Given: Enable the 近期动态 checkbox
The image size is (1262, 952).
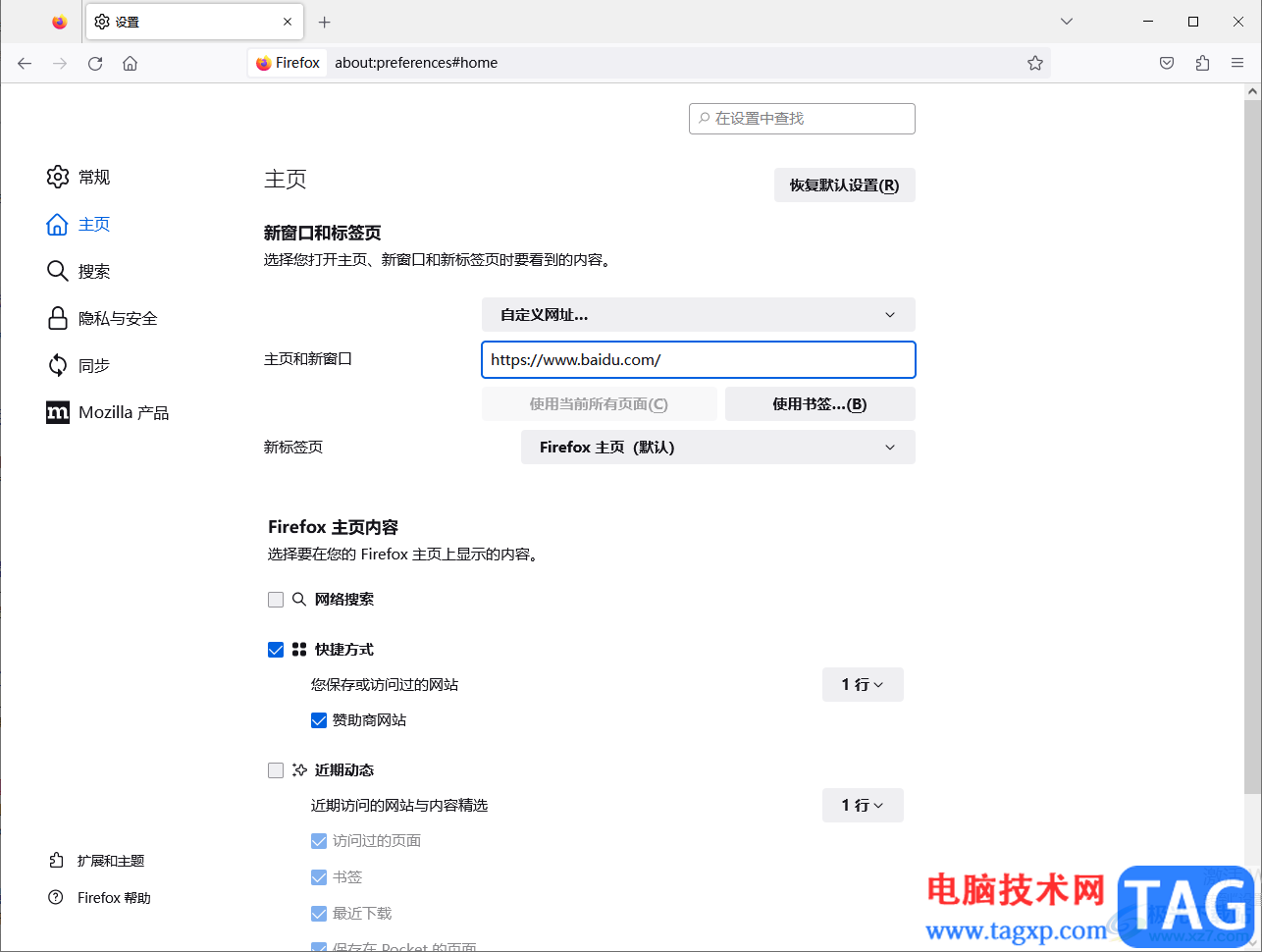Looking at the screenshot, I should tap(276, 770).
